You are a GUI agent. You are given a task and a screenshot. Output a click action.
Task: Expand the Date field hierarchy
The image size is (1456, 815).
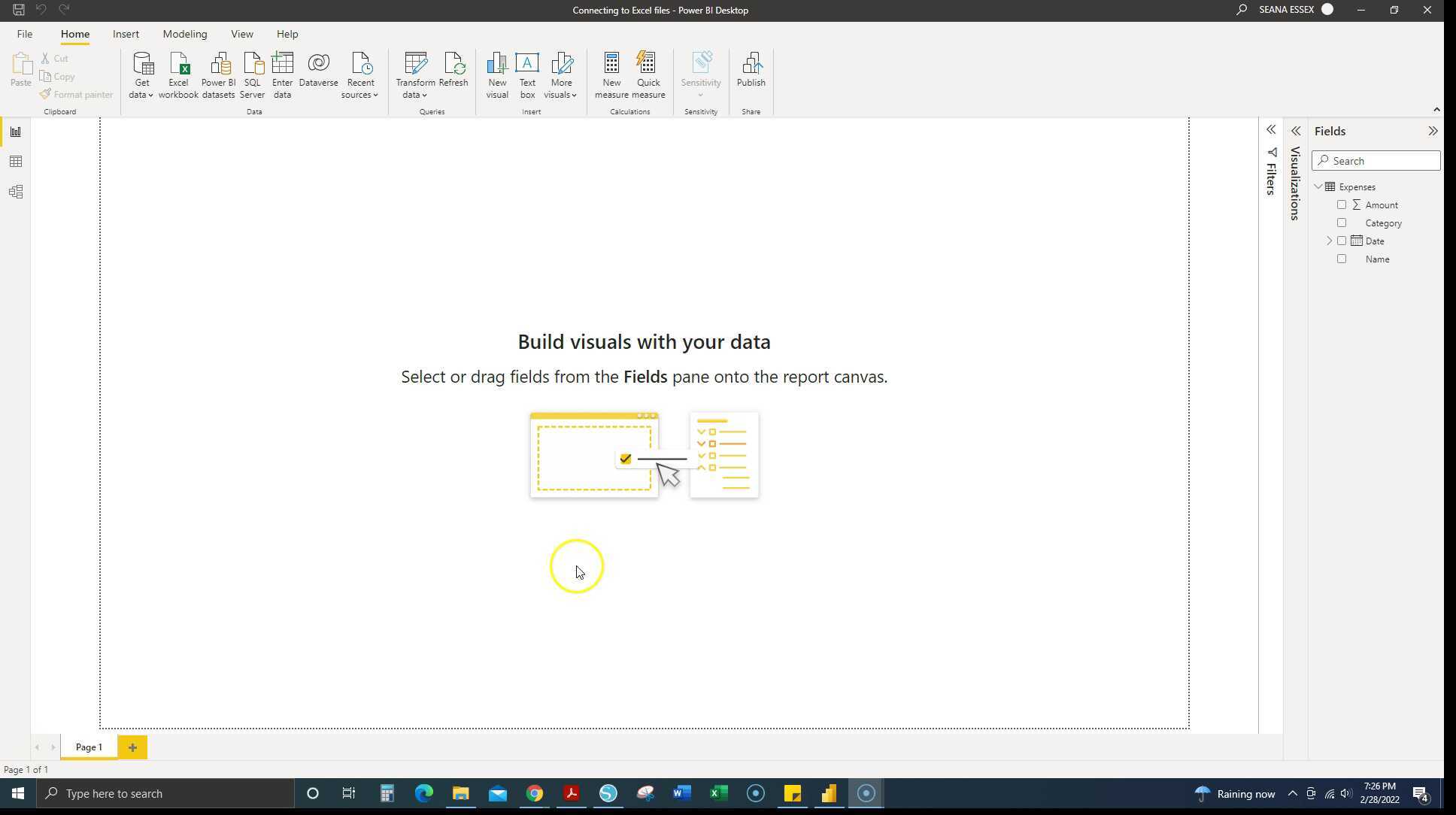(1330, 240)
